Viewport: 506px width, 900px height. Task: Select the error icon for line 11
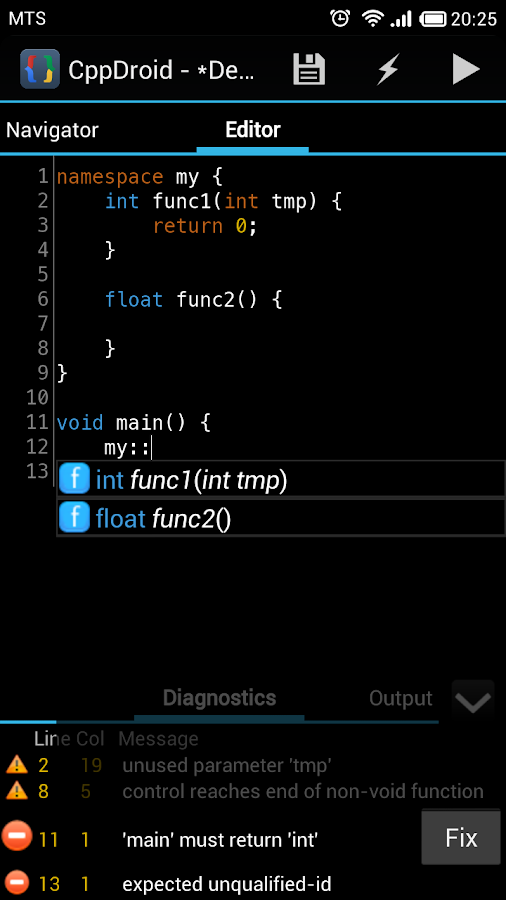click(17, 836)
